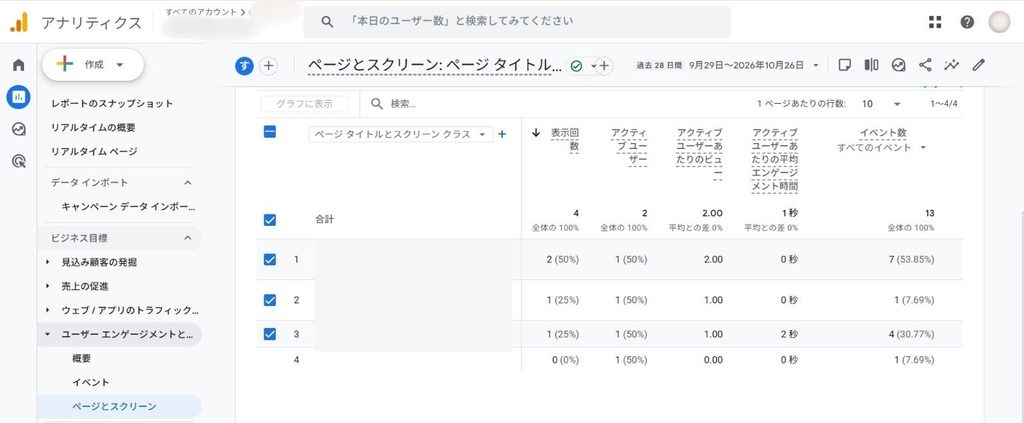The width and height of the screenshot is (1024, 423).
Task: Click the 1〜4/4 pagination text
Action: (x=944, y=104)
